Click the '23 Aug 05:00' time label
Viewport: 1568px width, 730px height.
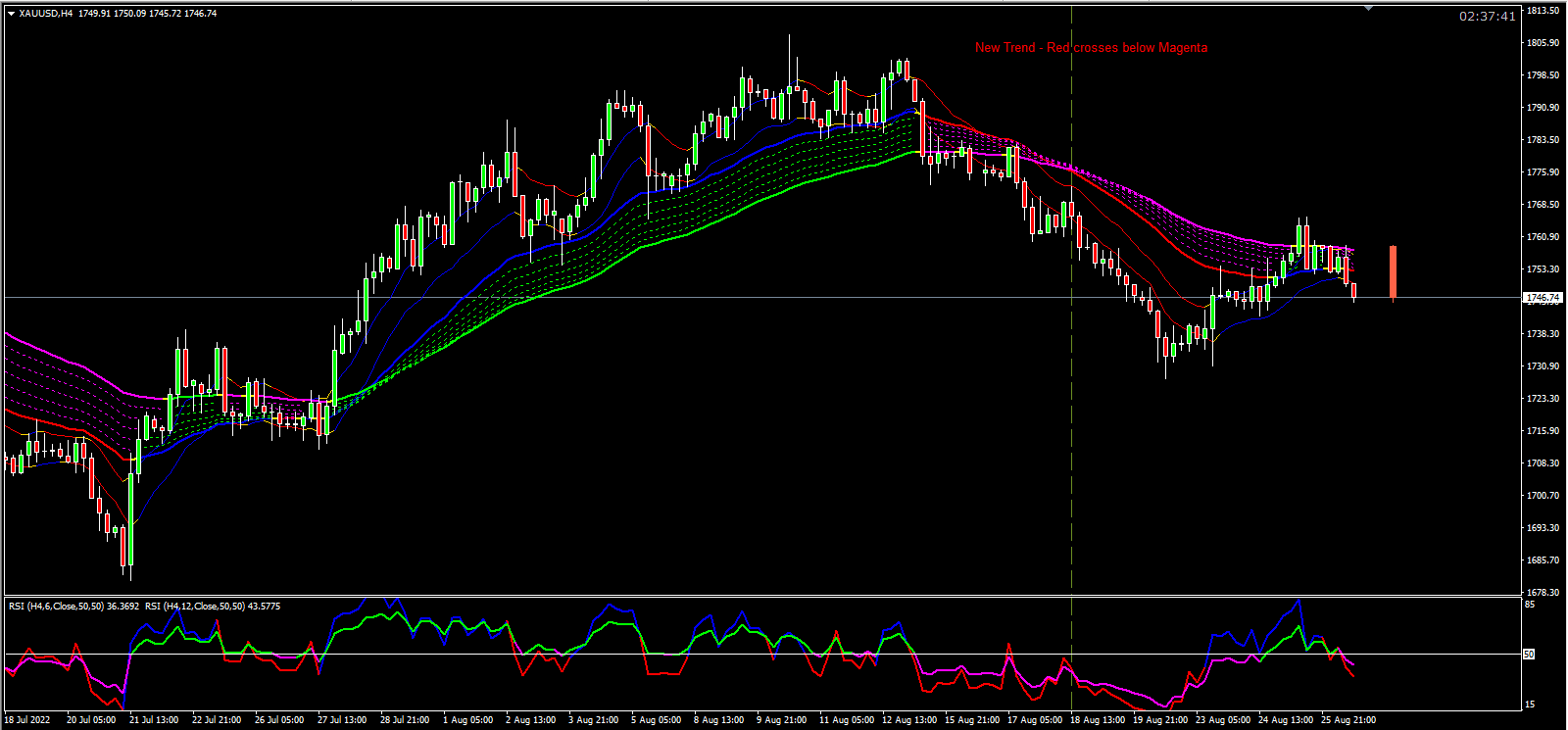(1223, 720)
